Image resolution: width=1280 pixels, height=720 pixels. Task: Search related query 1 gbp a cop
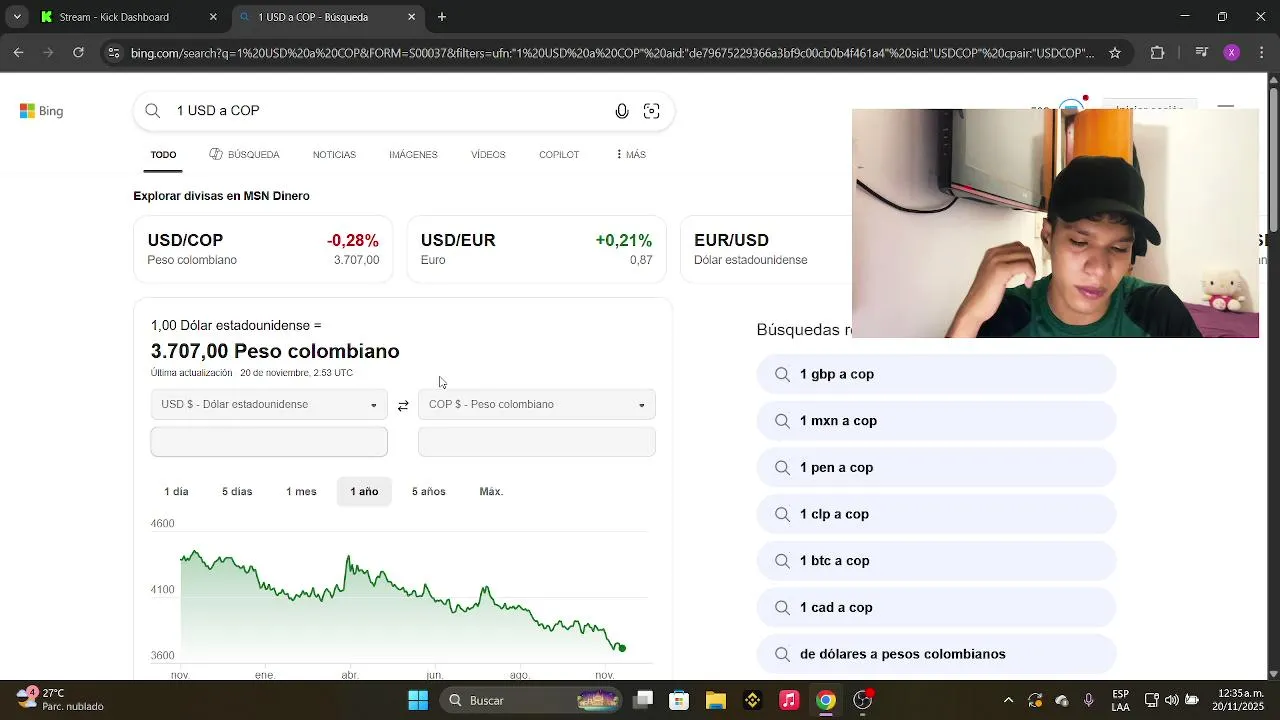[936, 374]
